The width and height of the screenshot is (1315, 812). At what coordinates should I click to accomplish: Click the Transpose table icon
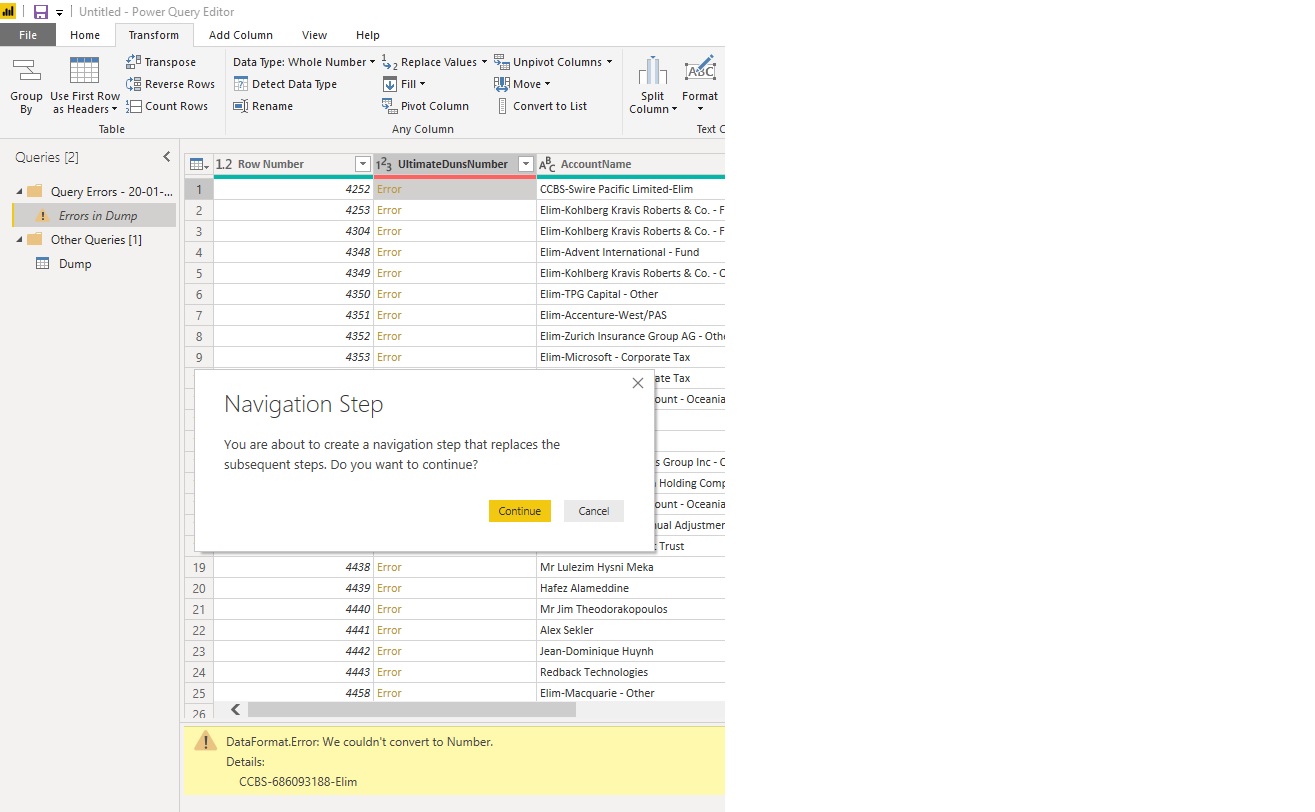pyautogui.click(x=134, y=62)
